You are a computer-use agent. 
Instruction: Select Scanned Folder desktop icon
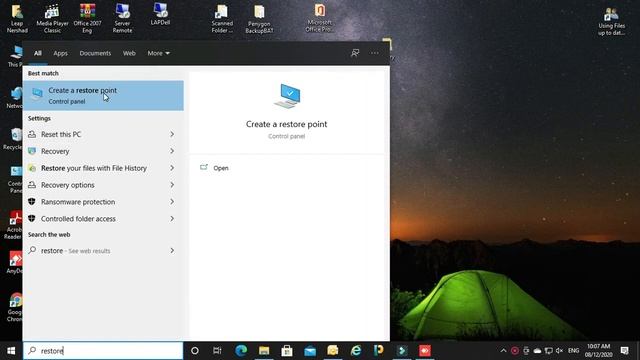(x=222, y=19)
